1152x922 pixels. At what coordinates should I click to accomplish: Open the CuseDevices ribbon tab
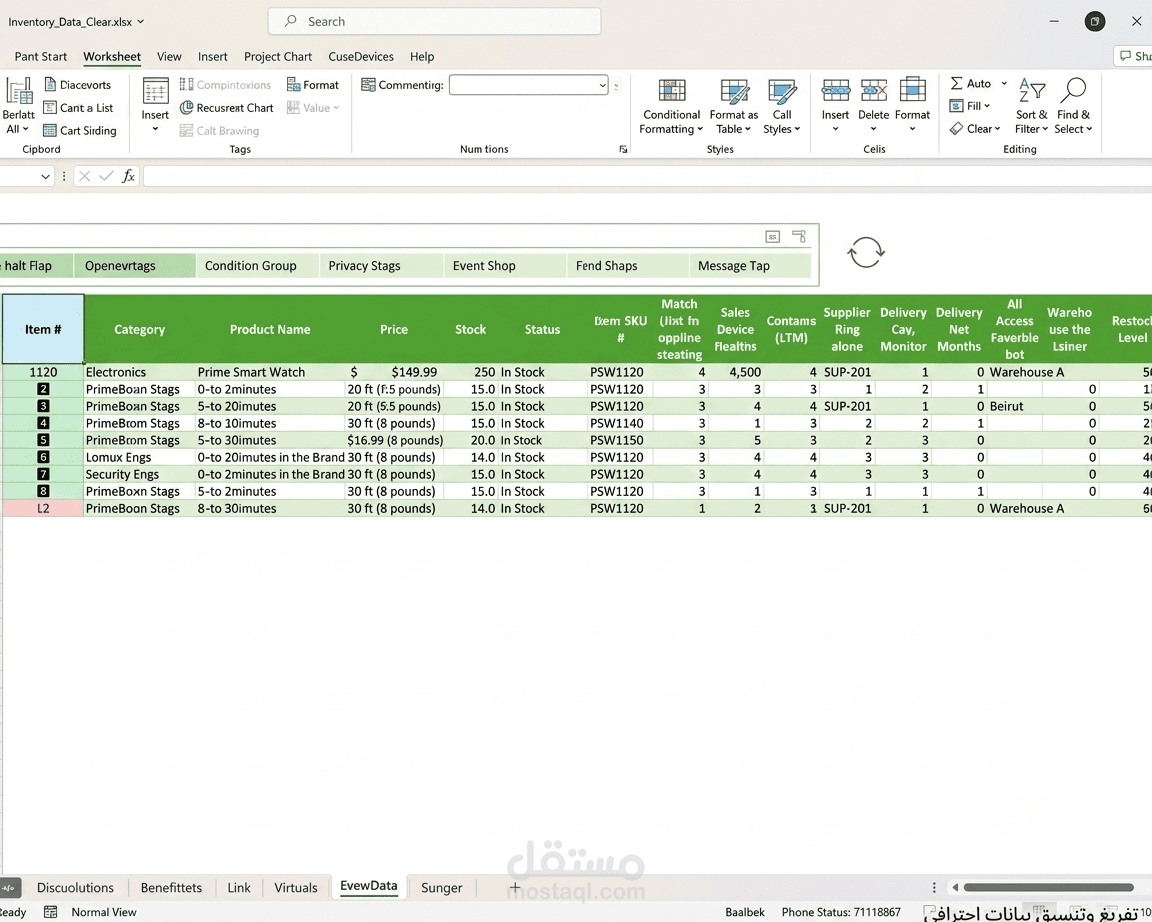coord(361,57)
